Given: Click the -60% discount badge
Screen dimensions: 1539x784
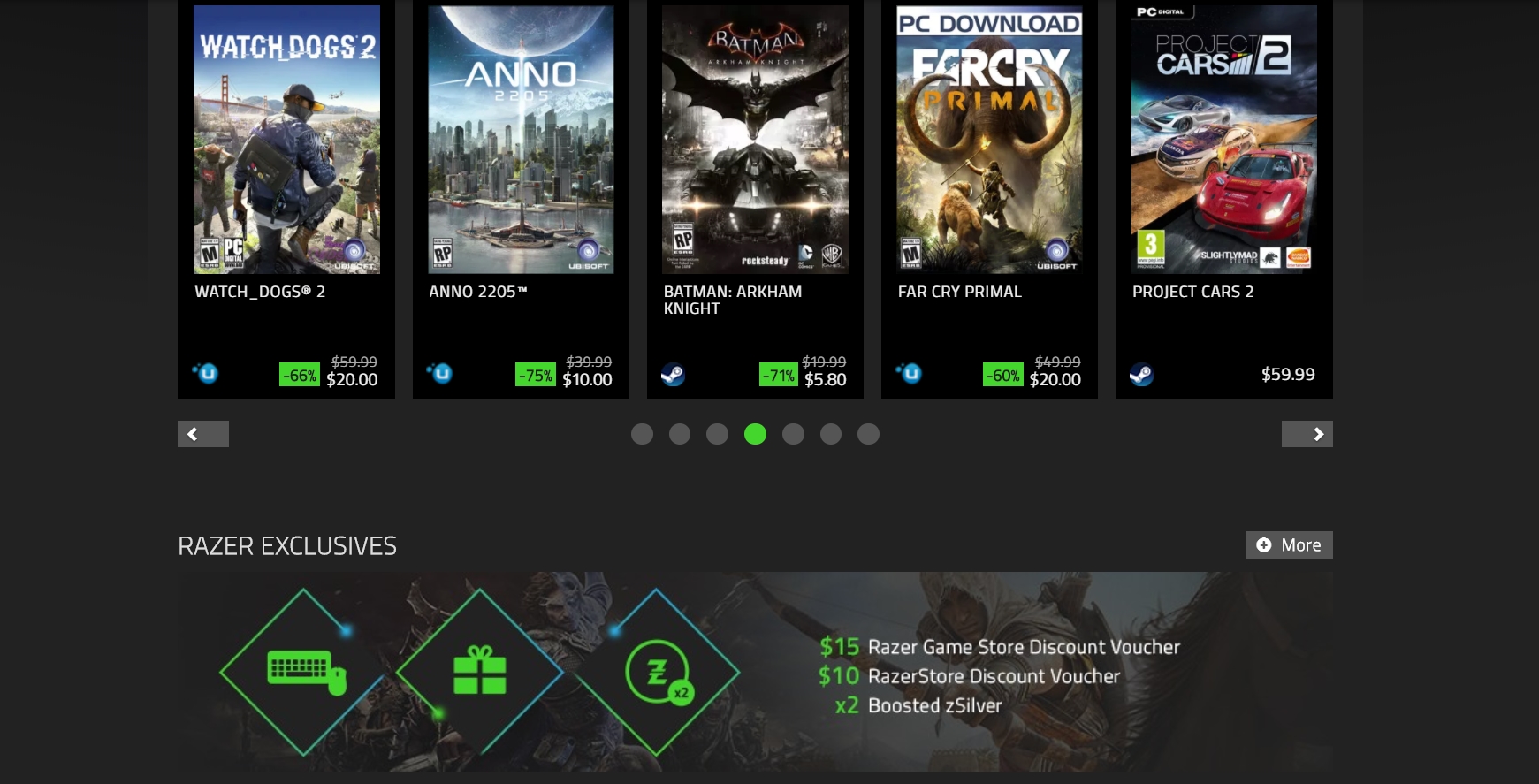Looking at the screenshot, I should 1003,375.
